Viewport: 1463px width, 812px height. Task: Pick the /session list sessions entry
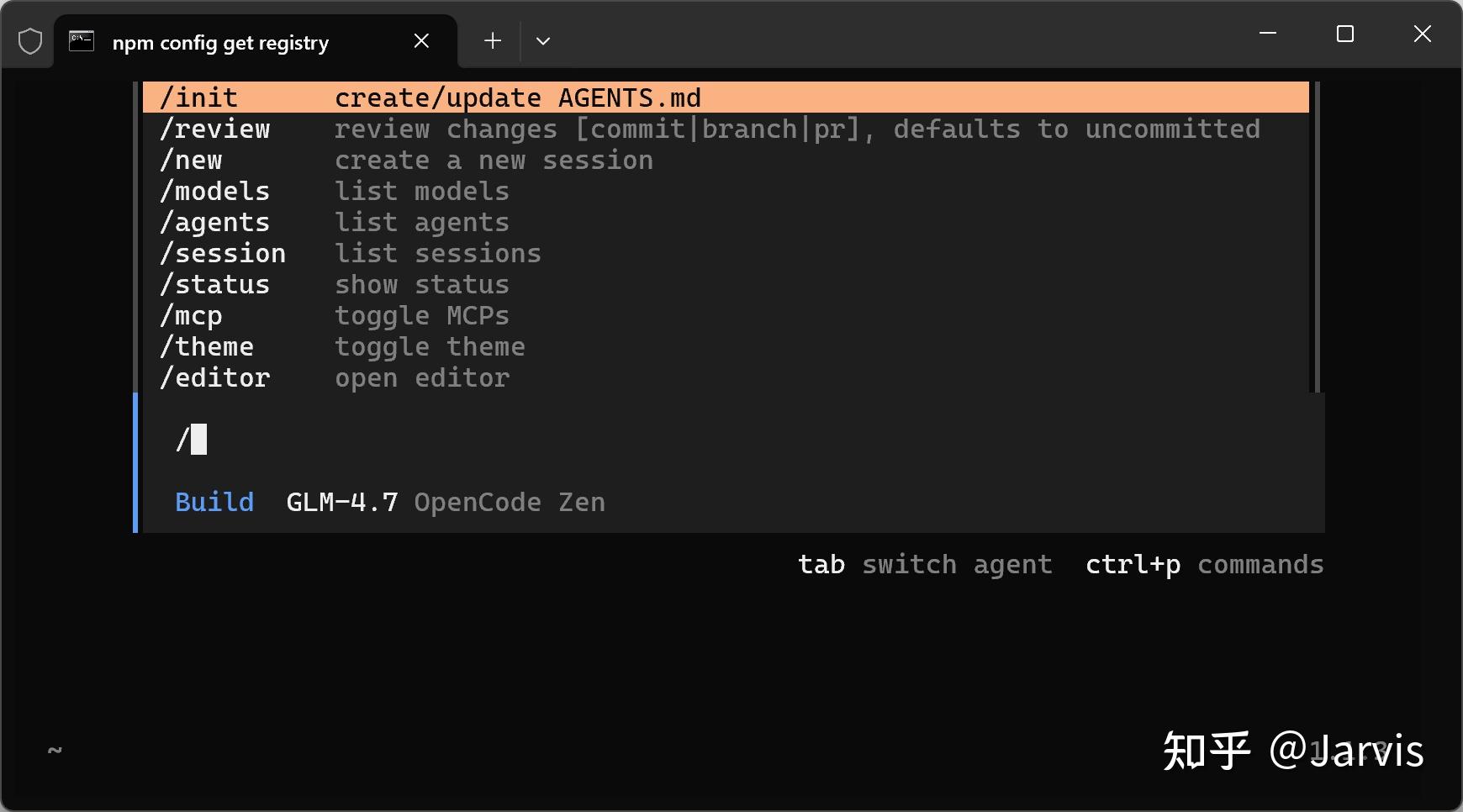tap(726, 253)
